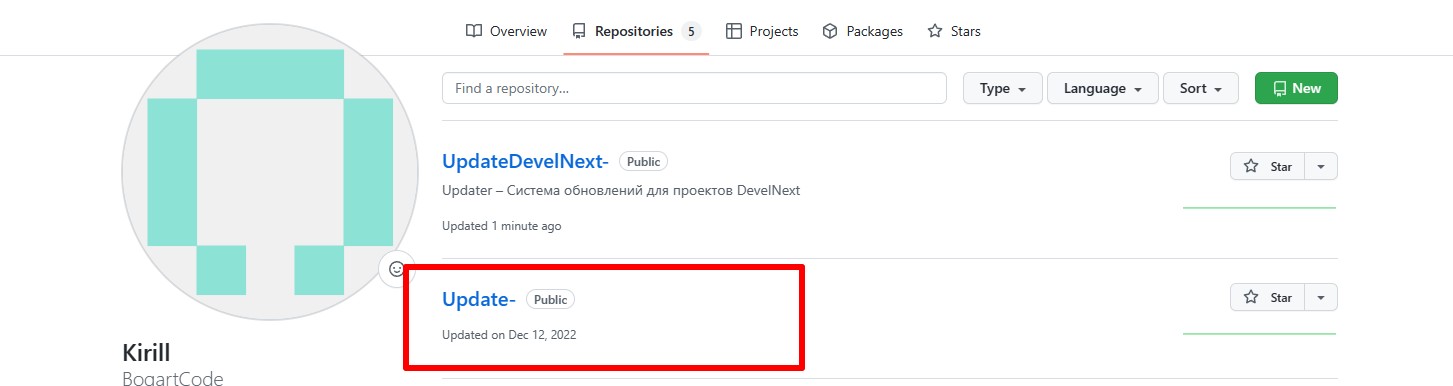The width and height of the screenshot is (1453, 386).
Task: Click the Kirill profile avatar image
Action: [270, 172]
